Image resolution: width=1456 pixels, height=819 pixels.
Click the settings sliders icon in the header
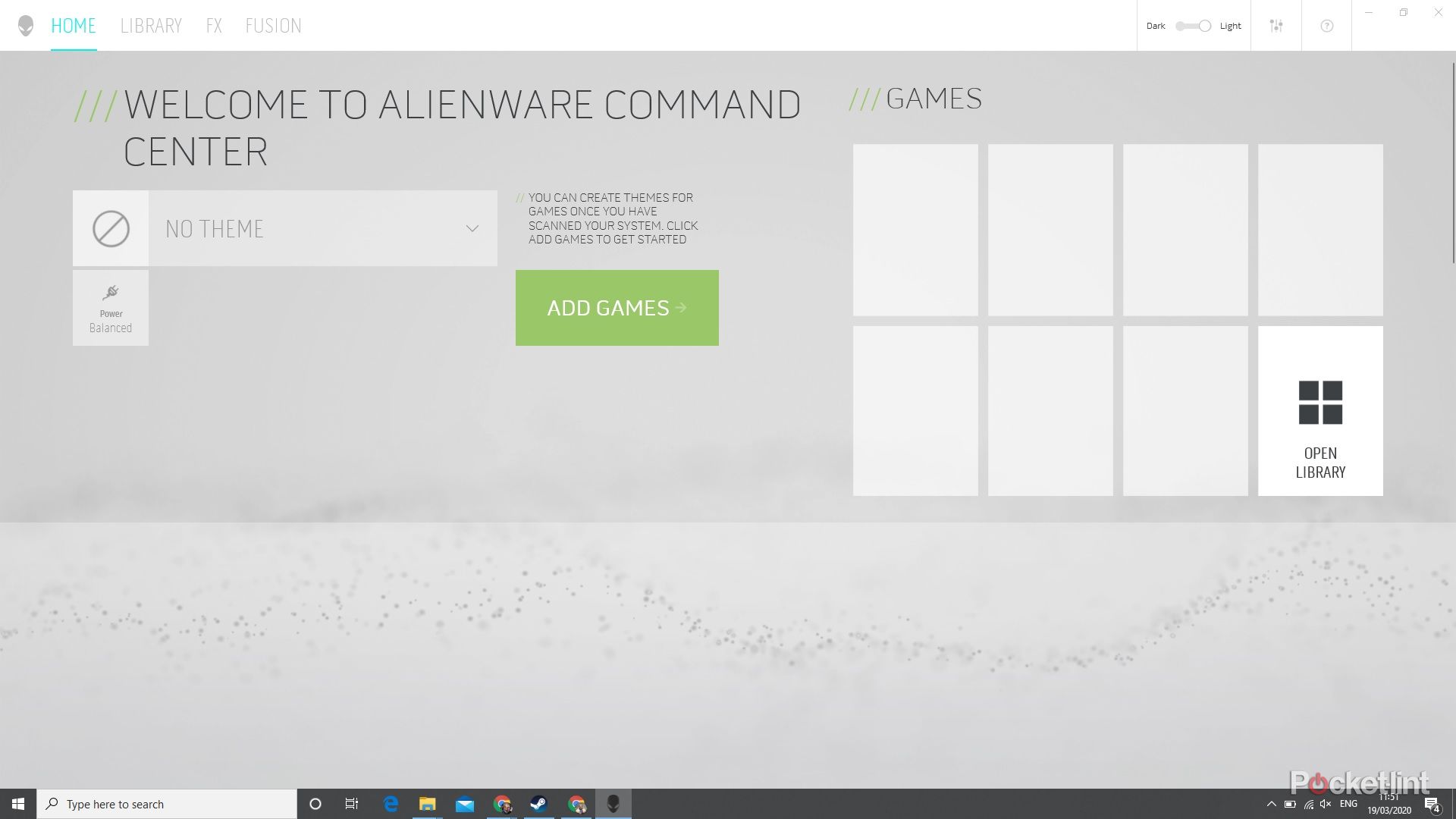click(x=1276, y=25)
